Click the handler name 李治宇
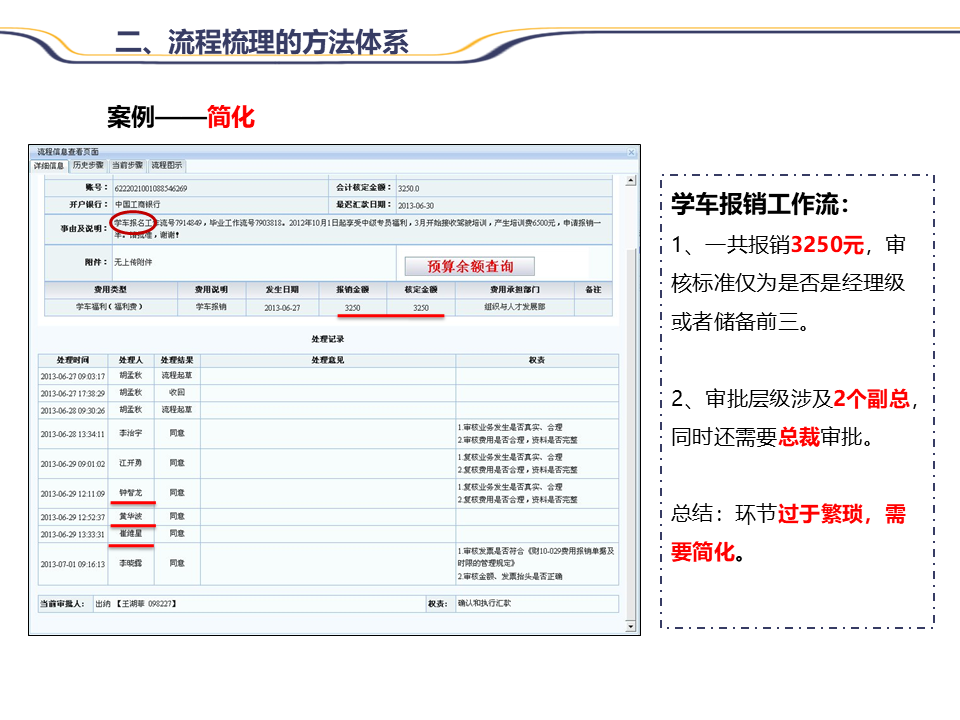This screenshot has height=720, width=960. (x=130, y=433)
